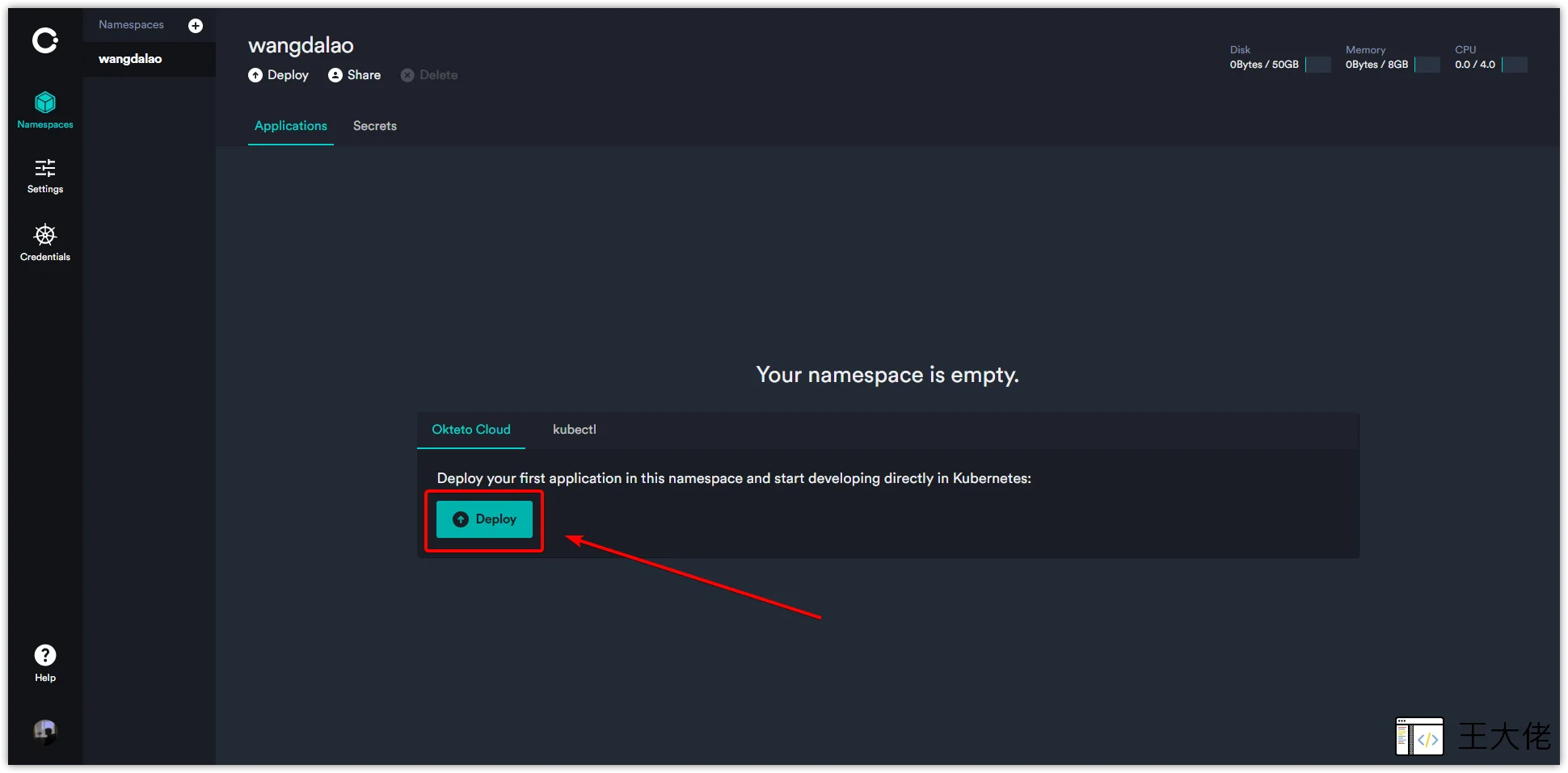This screenshot has height=773, width=1568.
Task: Switch to the Secrets tab
Action: click(x=375, y=126)
